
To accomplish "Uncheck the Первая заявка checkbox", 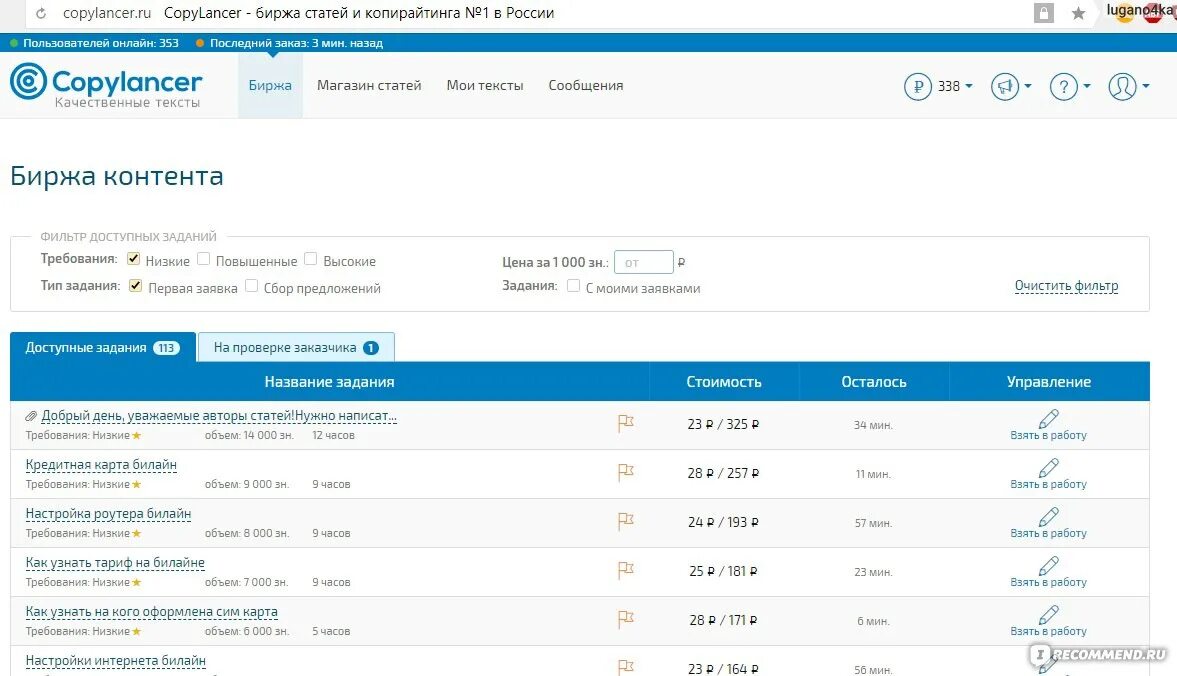I will pyautogui.click(x=136, y=286).
